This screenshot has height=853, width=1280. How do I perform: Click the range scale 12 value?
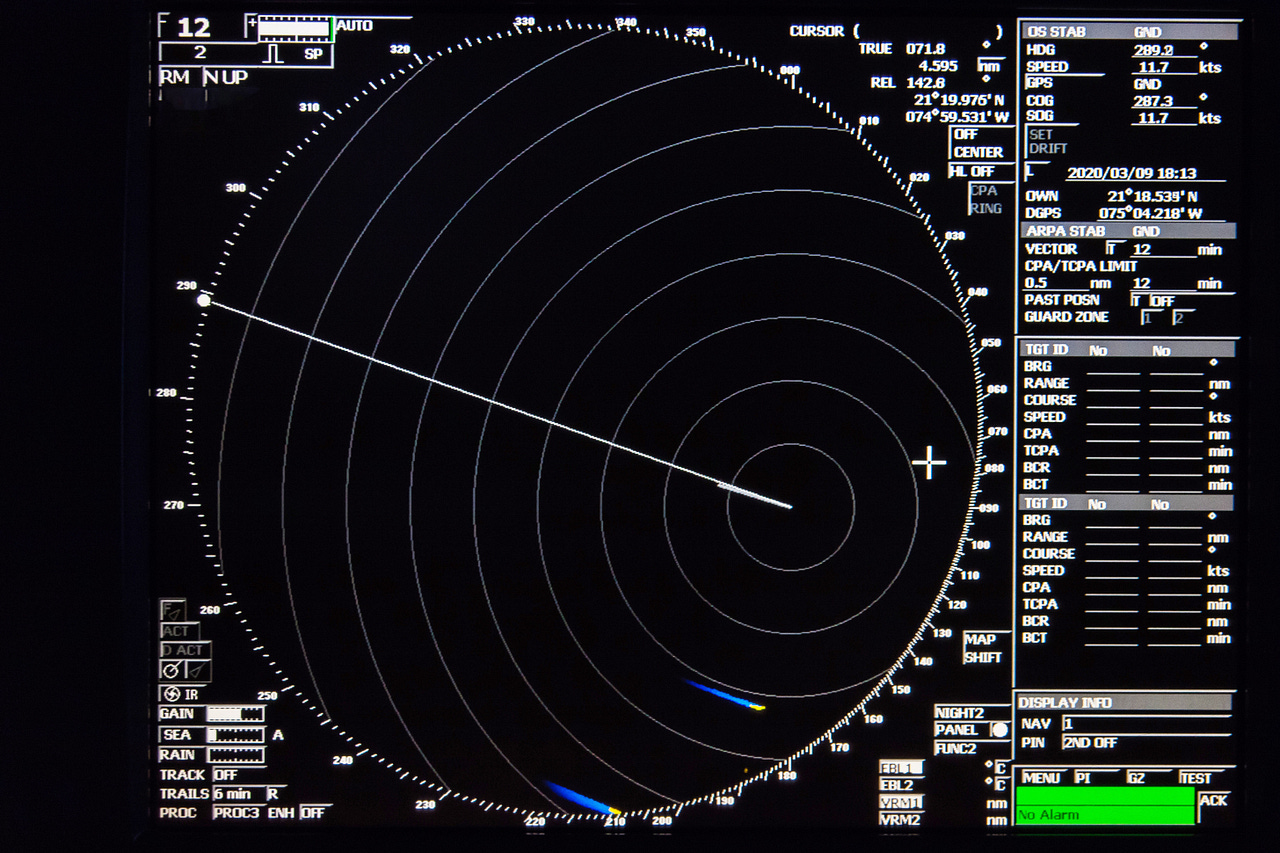coord(193,27)
